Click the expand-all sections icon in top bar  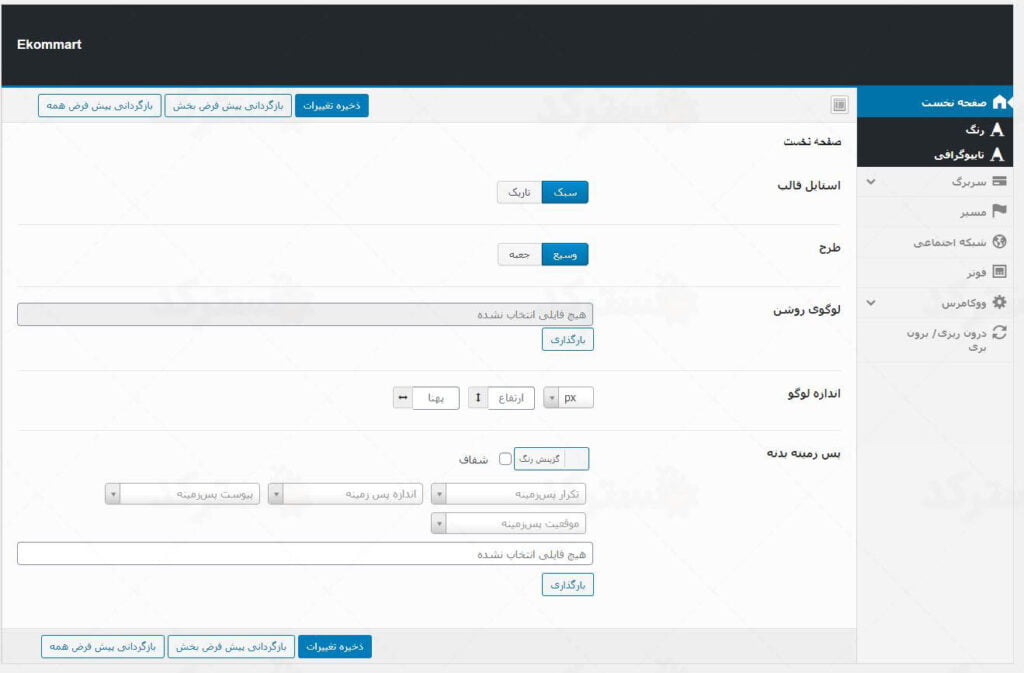[839, 105]
